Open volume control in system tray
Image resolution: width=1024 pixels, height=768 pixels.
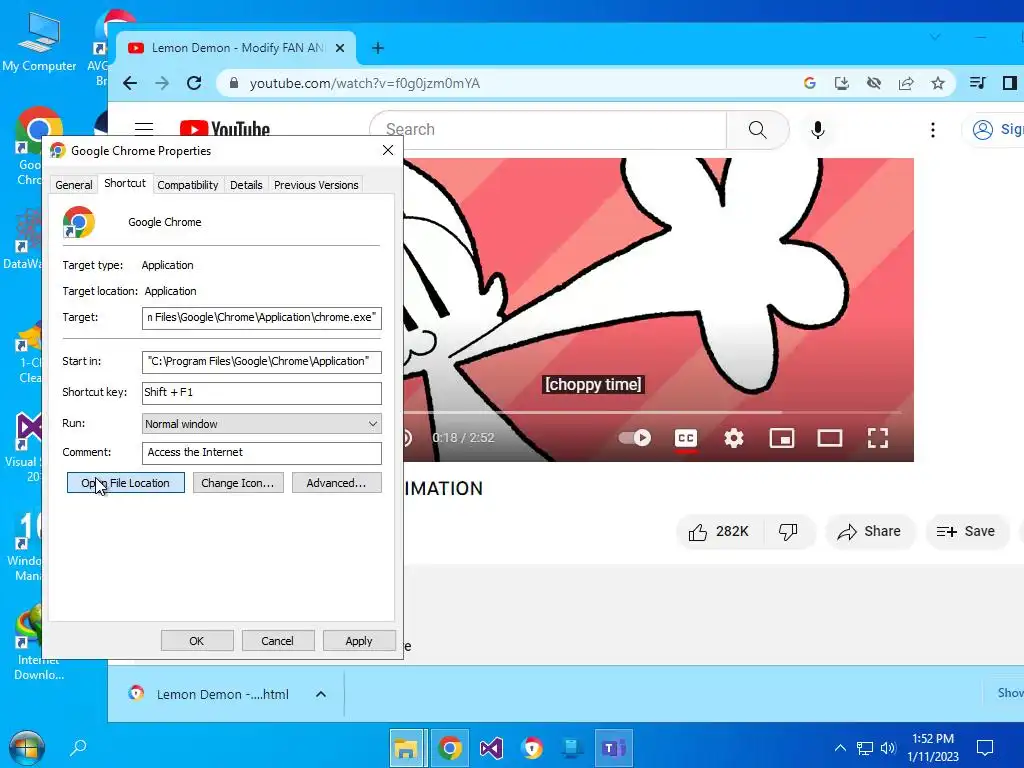point(888,748)
